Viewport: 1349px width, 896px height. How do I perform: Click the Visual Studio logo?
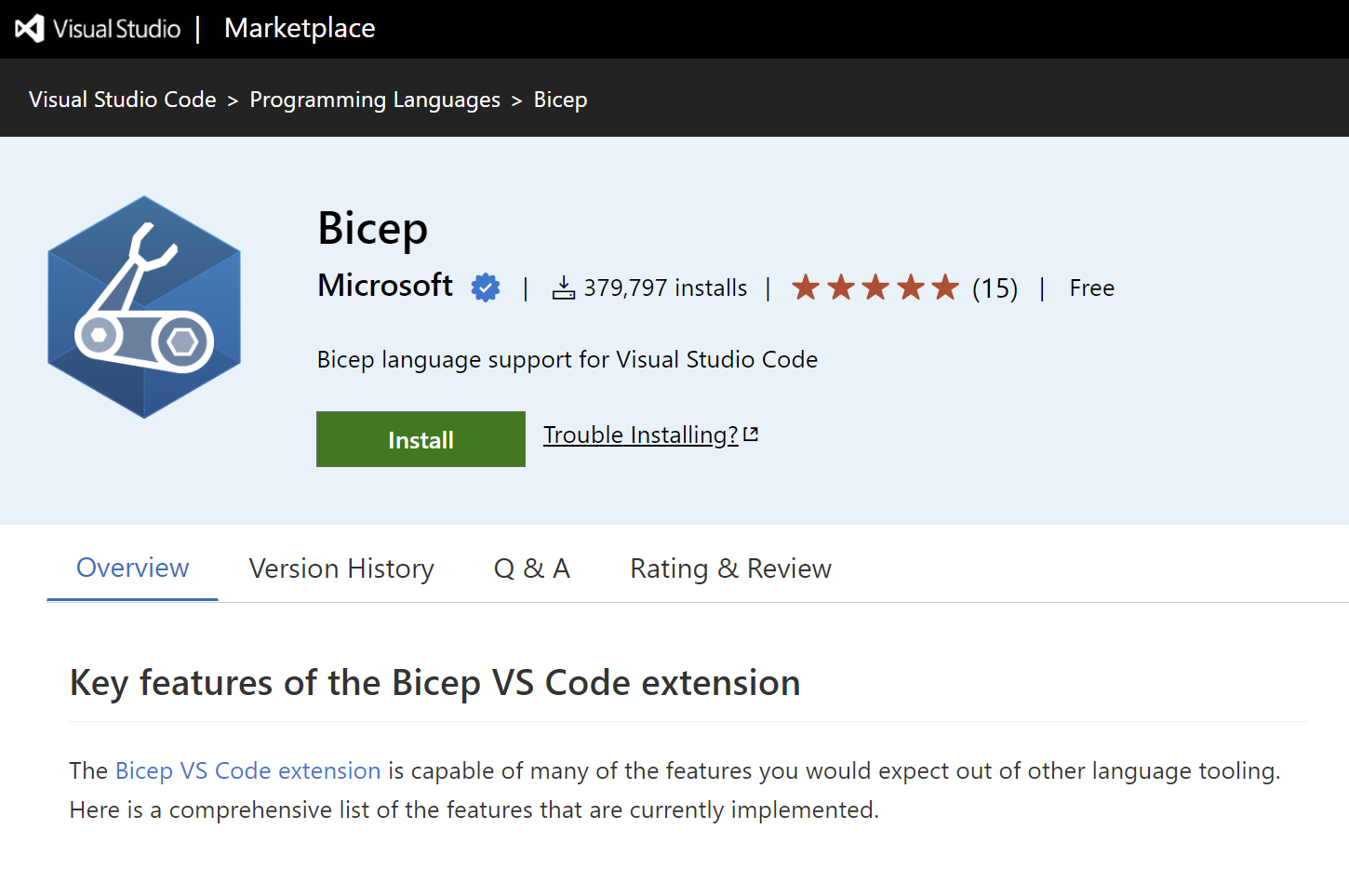pyautogui.click(x=31, y=28)
